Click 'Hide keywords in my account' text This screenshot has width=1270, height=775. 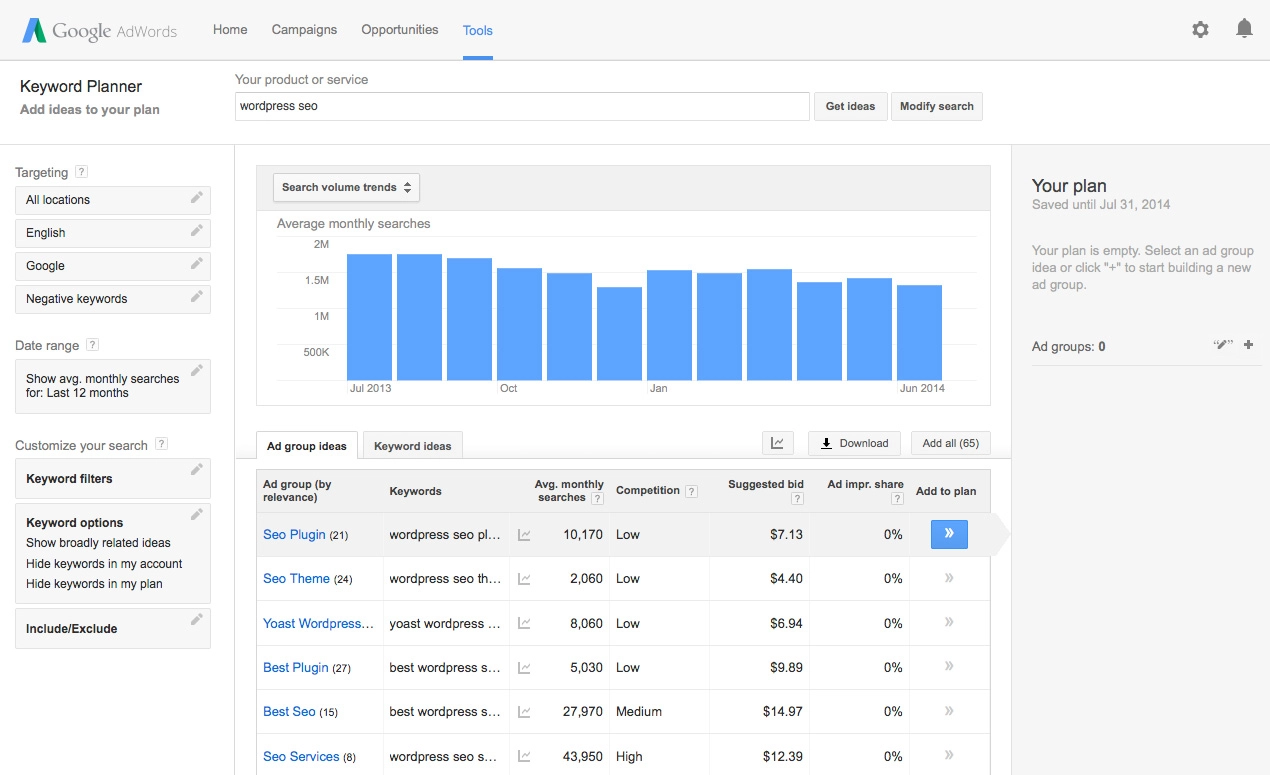[x=104, y=564]
